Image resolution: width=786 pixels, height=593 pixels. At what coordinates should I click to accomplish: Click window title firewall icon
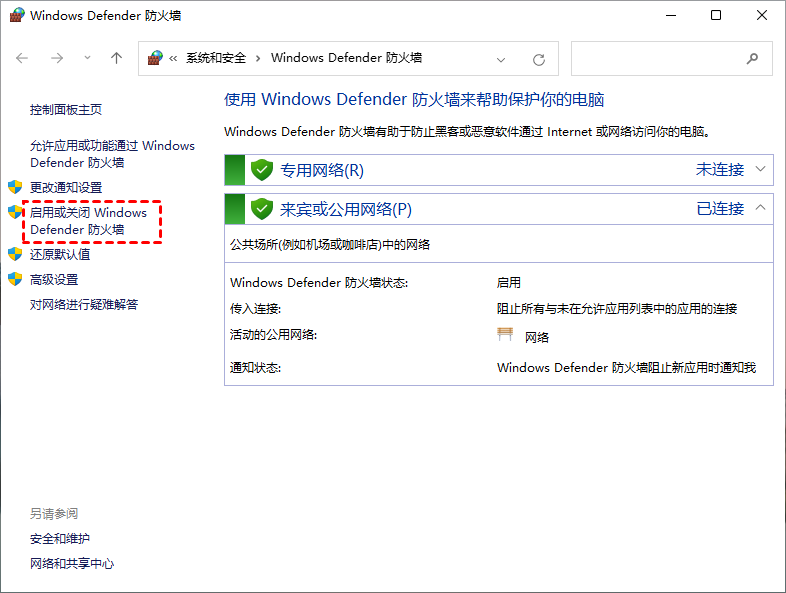point(17,15)
